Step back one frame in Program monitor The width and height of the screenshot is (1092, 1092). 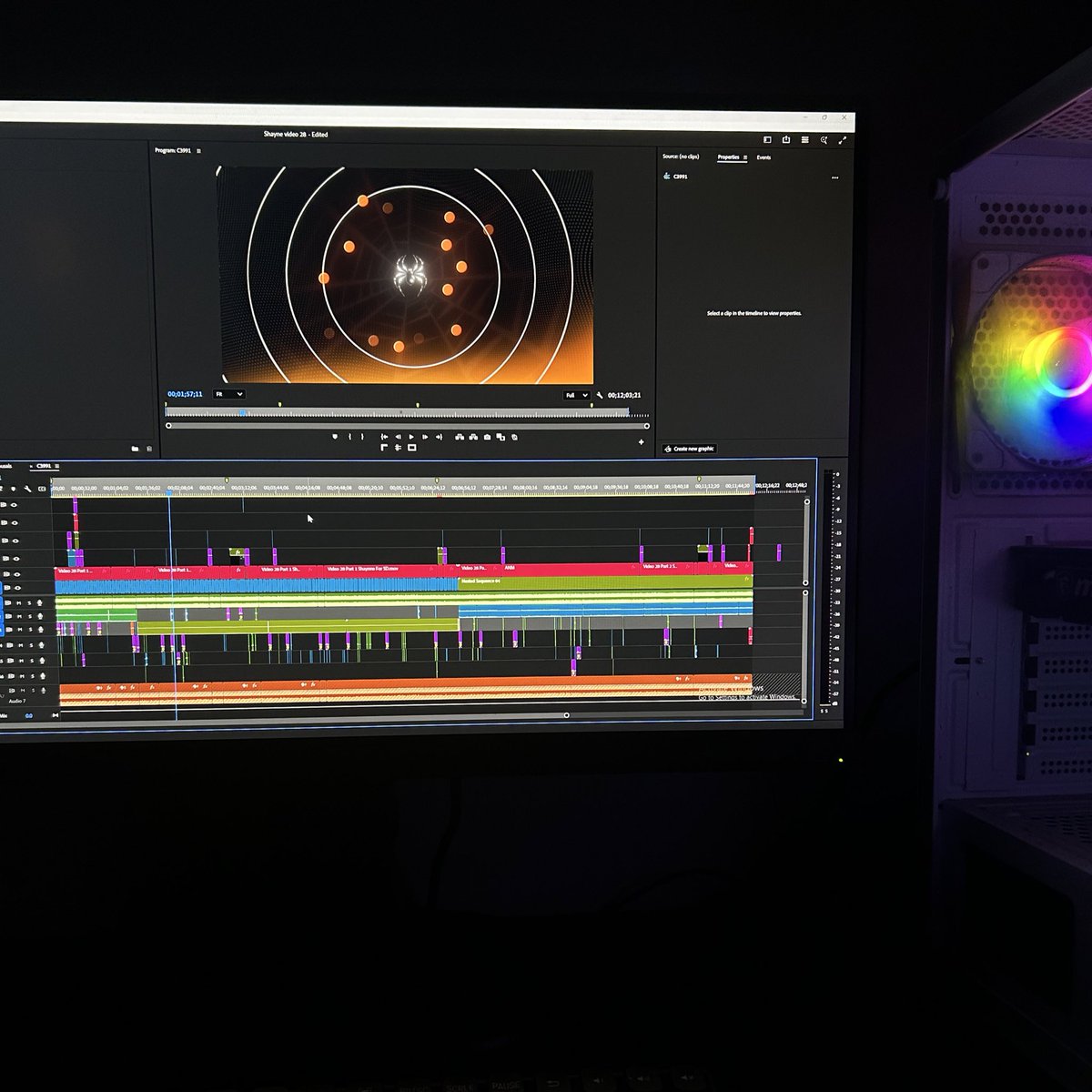(398, 438)
